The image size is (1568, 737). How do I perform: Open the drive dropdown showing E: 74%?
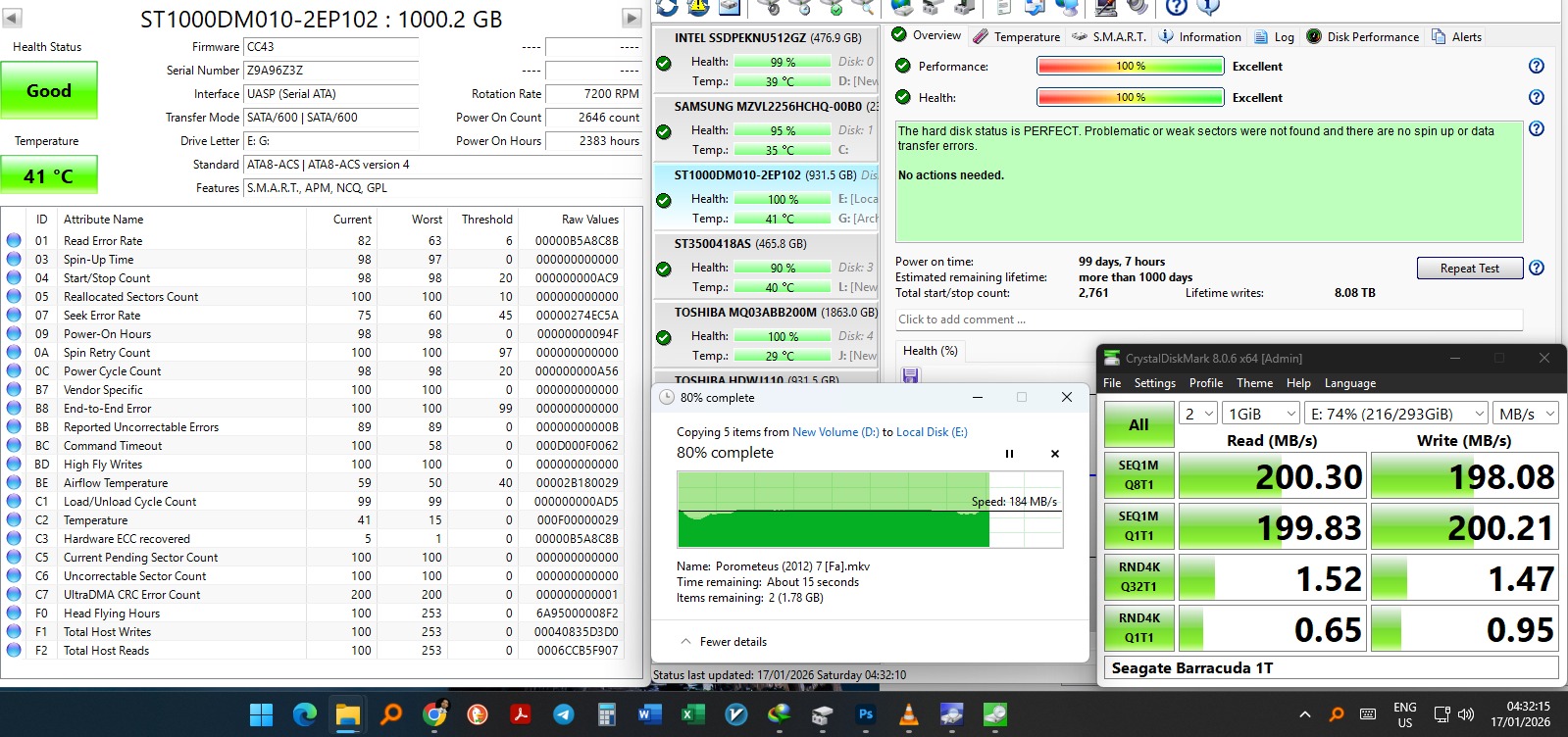click(1395, 414)
